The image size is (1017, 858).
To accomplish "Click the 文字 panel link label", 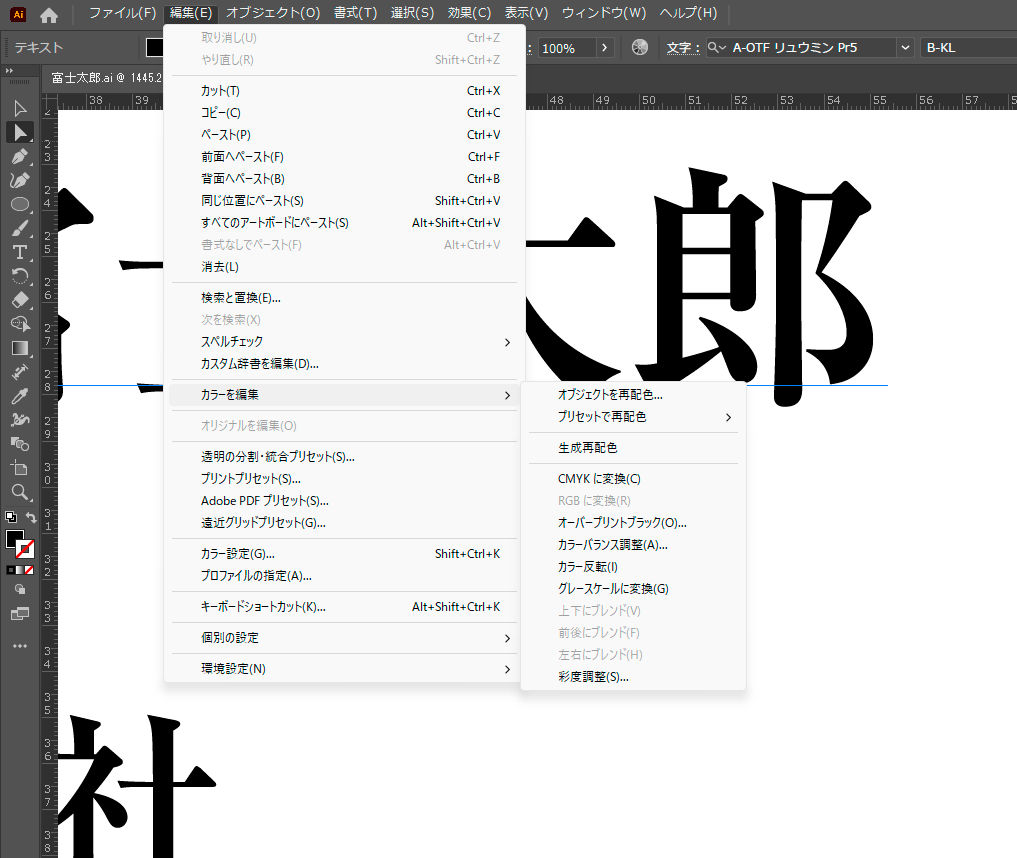I will click(683, 48).
